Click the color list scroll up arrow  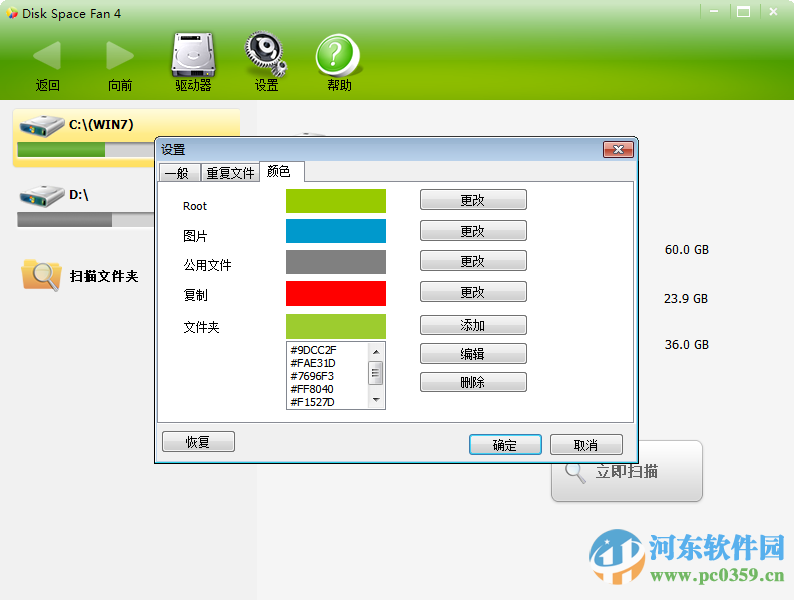point(376,351)
